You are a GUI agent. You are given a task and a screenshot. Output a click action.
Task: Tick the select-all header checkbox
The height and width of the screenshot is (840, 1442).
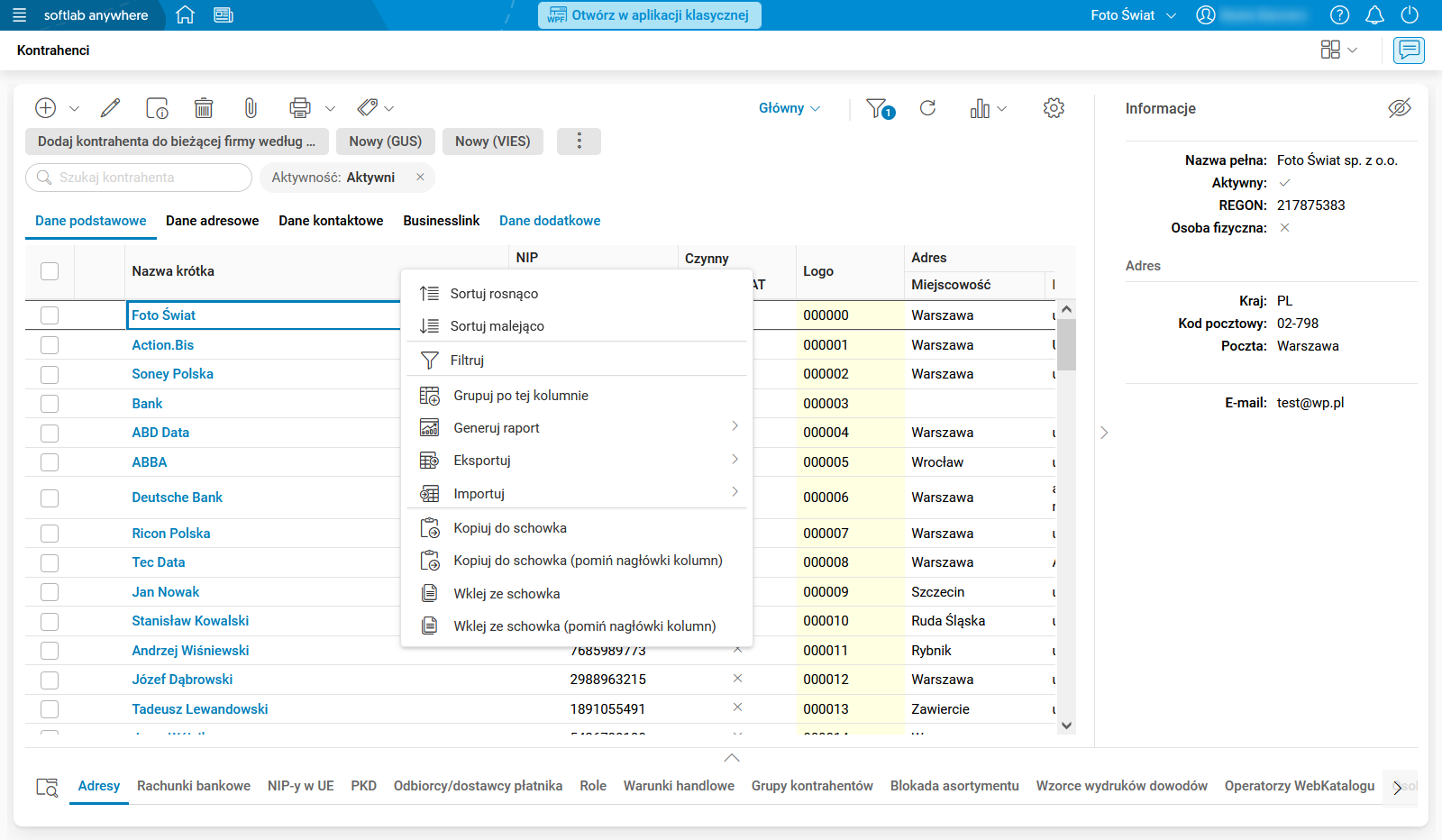[50, 271]
